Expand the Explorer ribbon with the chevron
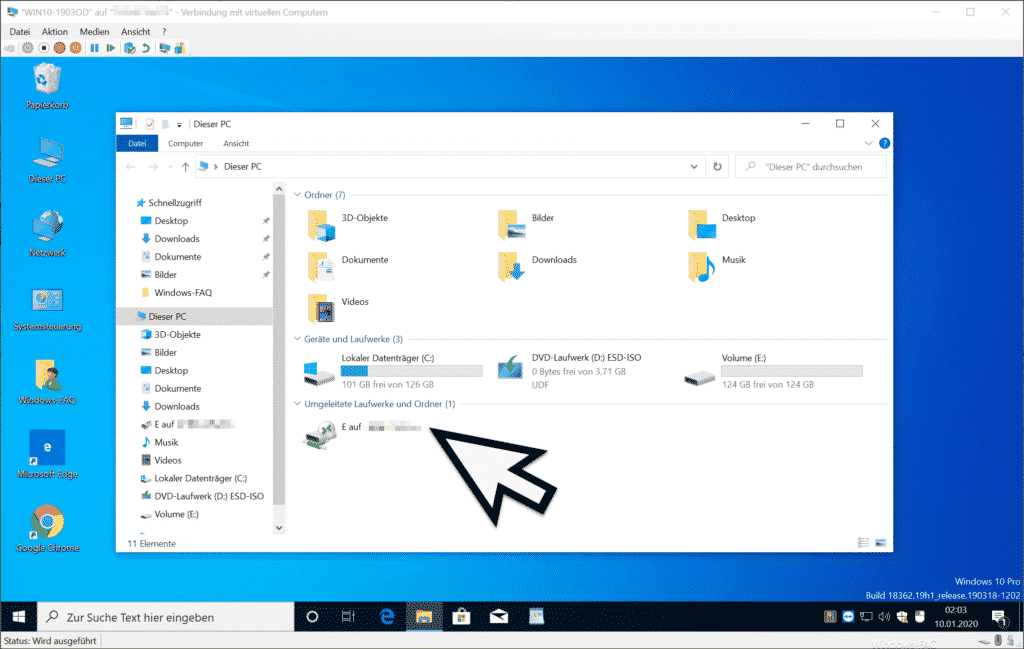This screenshot has width=1024, height=649. [x=869, y=143]
